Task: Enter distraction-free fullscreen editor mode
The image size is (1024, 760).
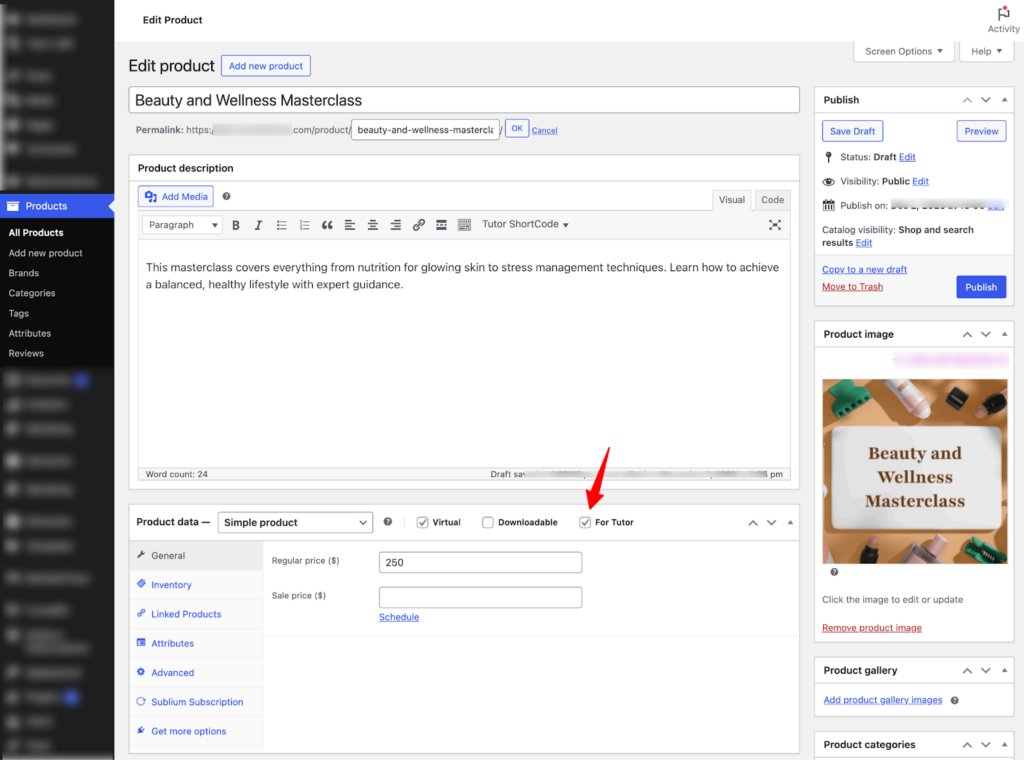Action: [774, 225]
